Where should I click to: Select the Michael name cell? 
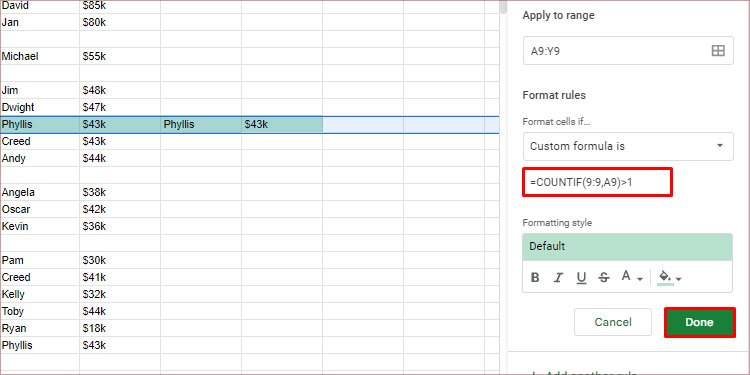coord(40,56)
